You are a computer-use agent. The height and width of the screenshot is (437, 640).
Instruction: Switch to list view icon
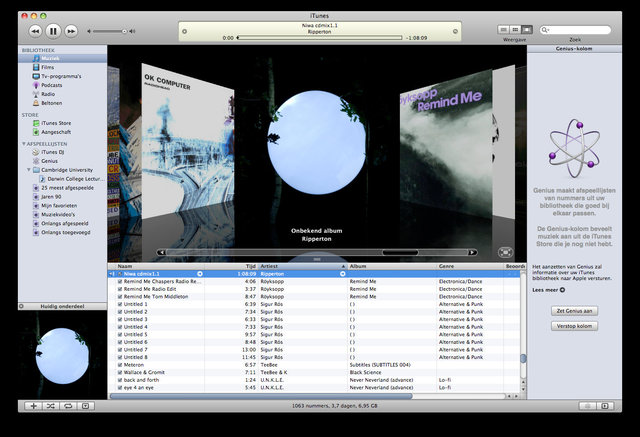504,30
